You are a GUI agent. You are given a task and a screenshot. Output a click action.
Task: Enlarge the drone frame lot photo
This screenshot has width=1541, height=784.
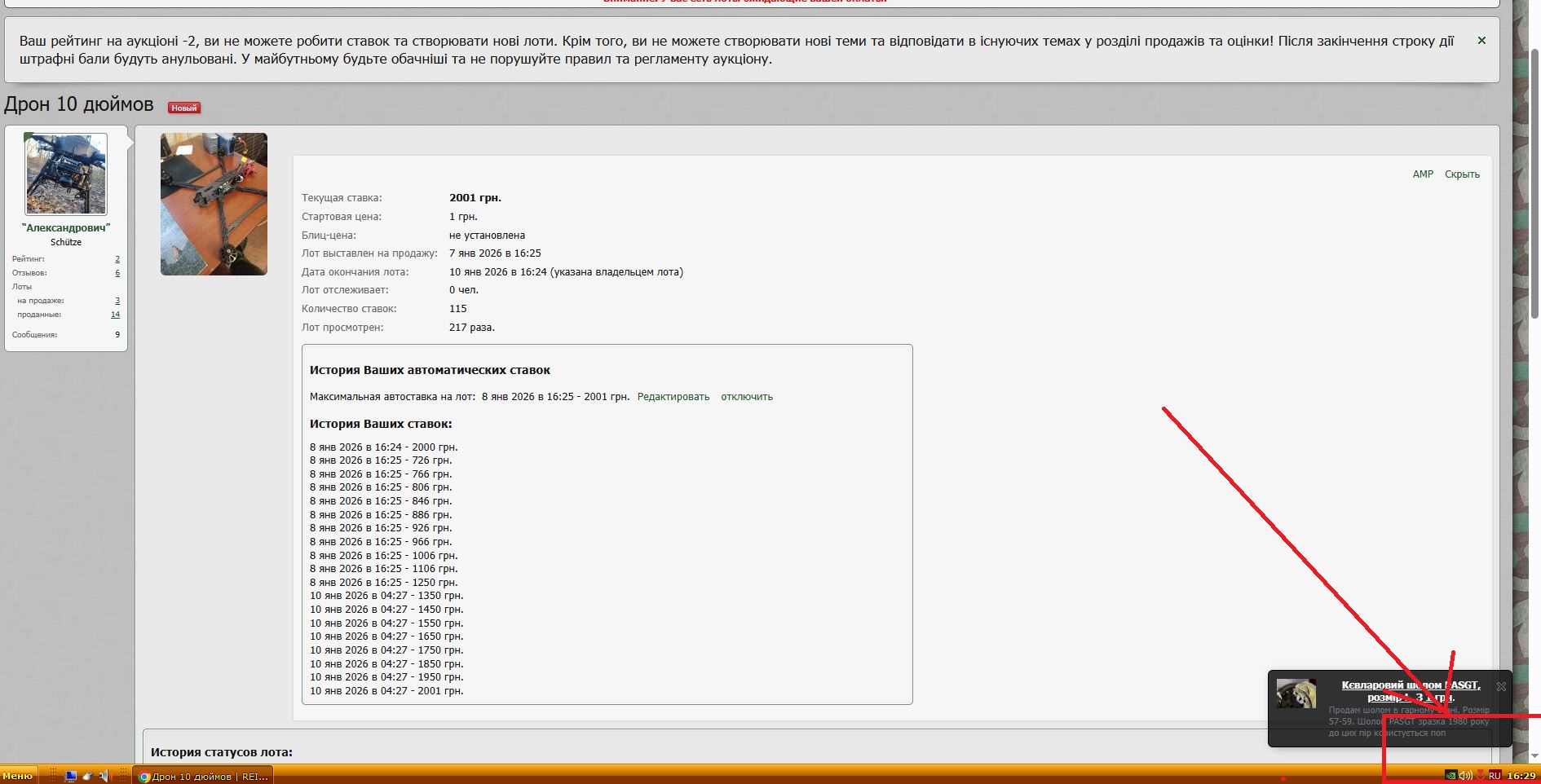(214, 204)
